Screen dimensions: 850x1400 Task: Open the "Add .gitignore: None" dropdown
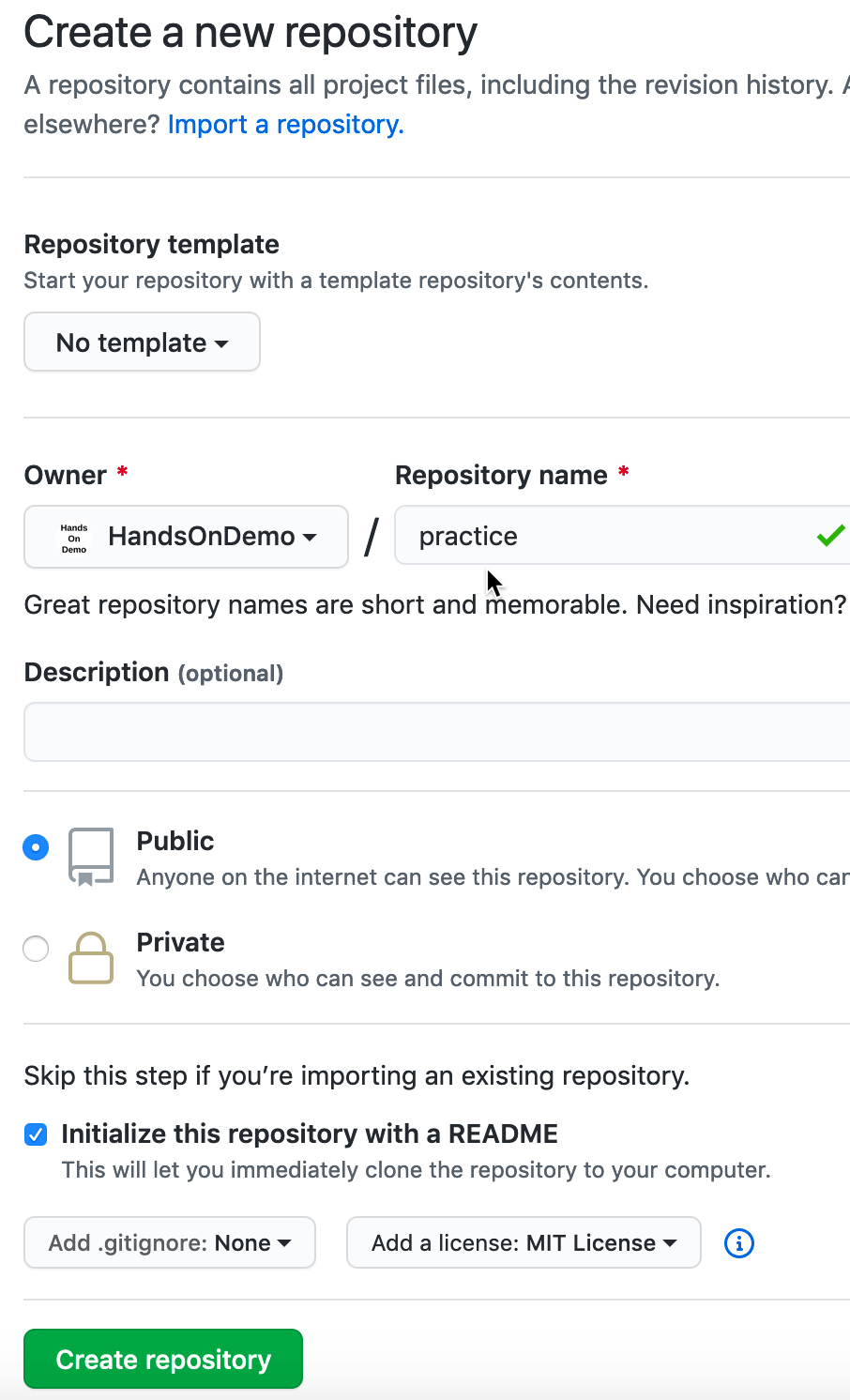(x=169, y=1242)
